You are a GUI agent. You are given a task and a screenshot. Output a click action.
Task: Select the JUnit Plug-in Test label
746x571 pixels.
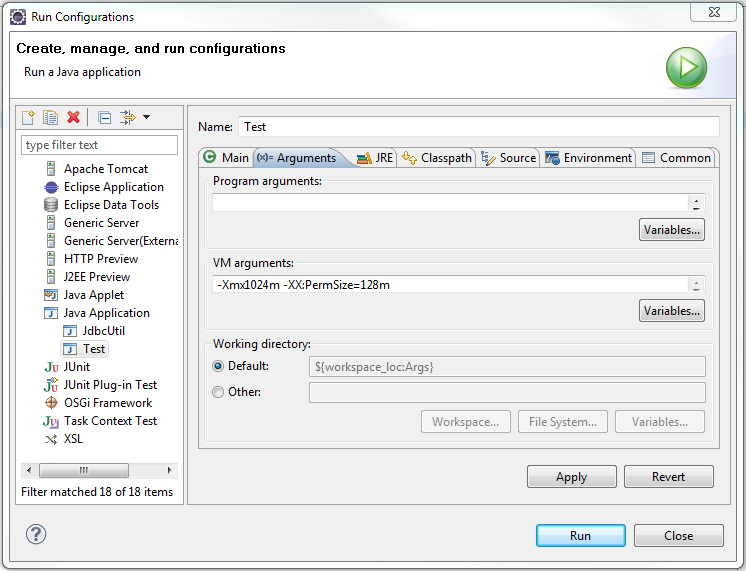tap(110, 385)
